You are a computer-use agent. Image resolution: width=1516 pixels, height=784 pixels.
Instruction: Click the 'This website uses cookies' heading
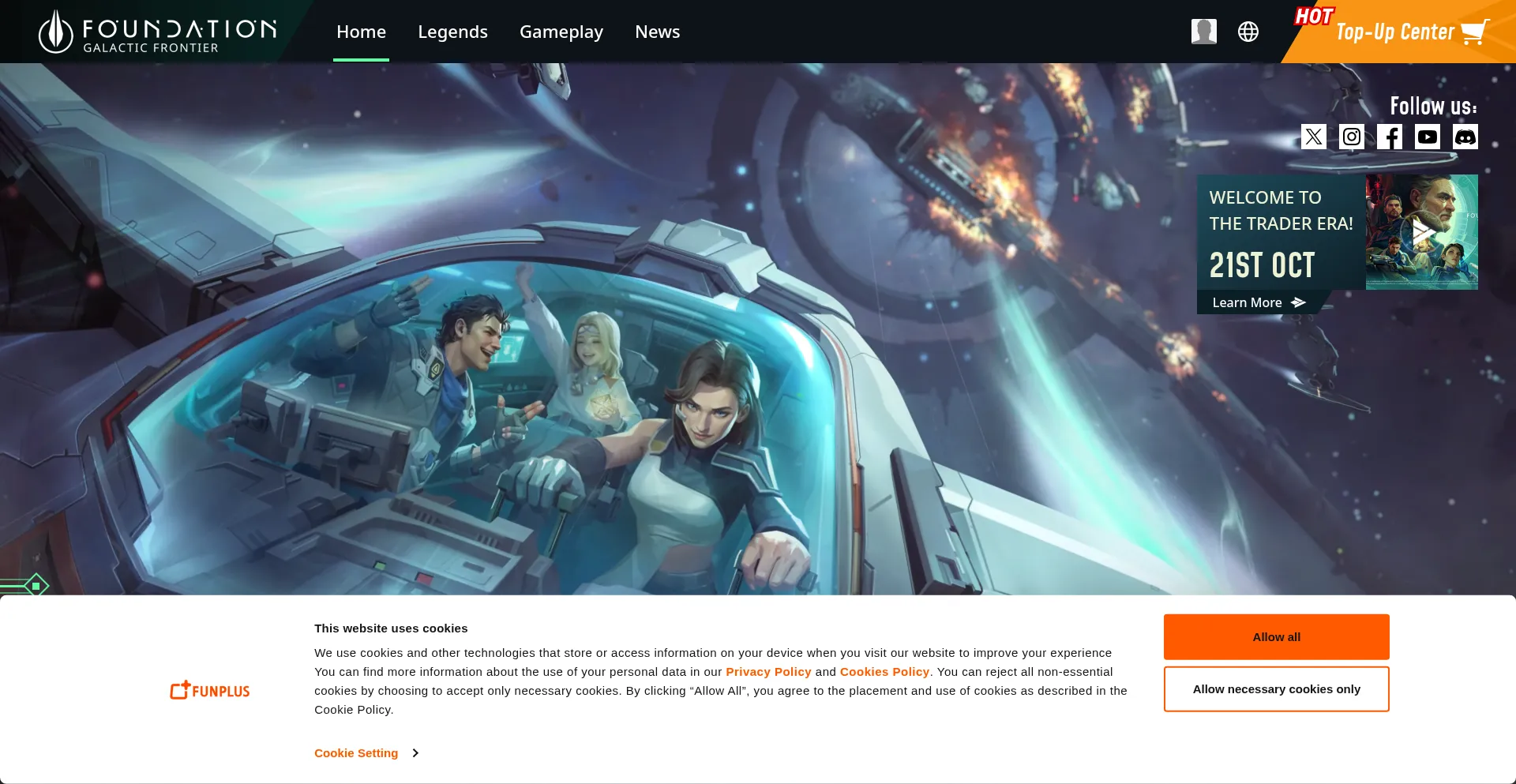pos(391,628)
